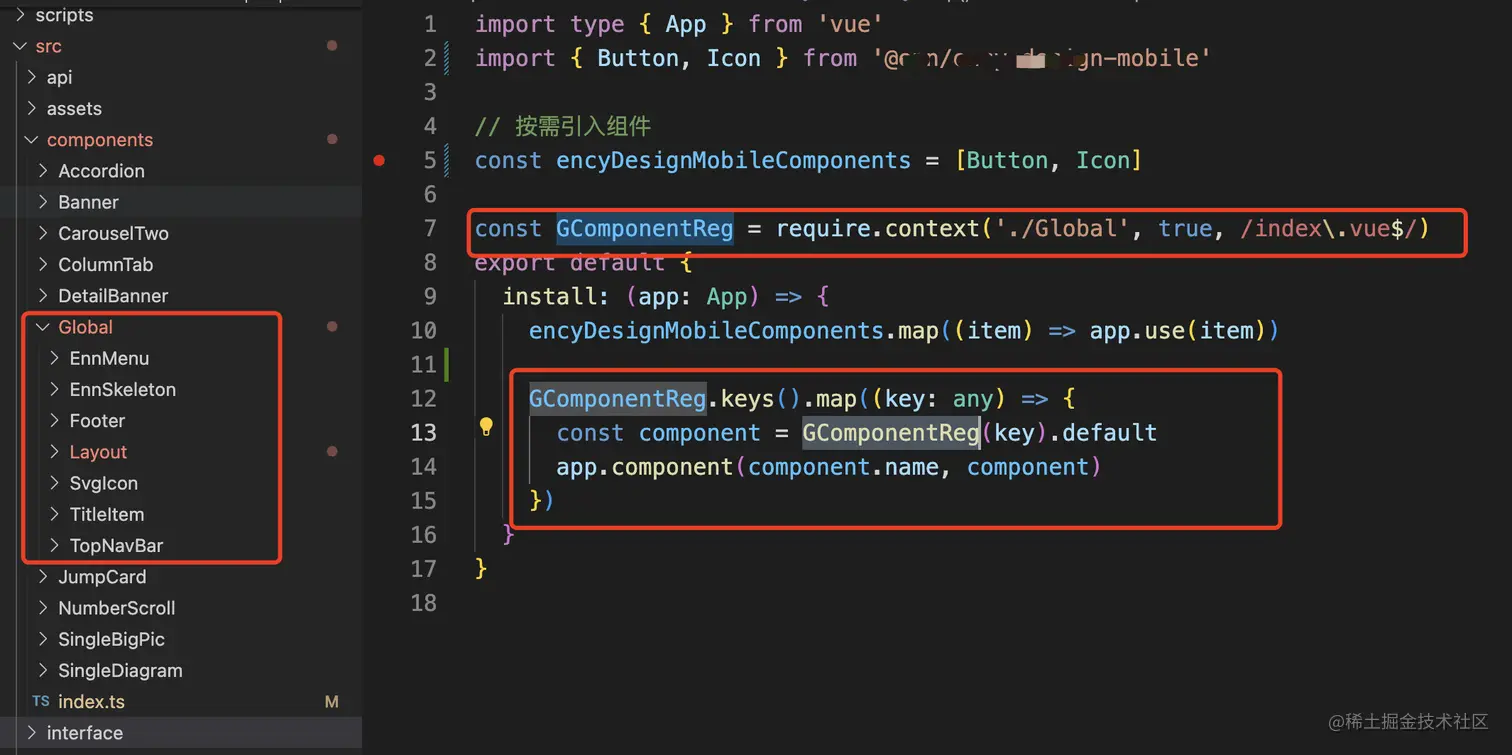Click line number 12 in the gutter
The image size is (1512, 755).
coord(424,398)
